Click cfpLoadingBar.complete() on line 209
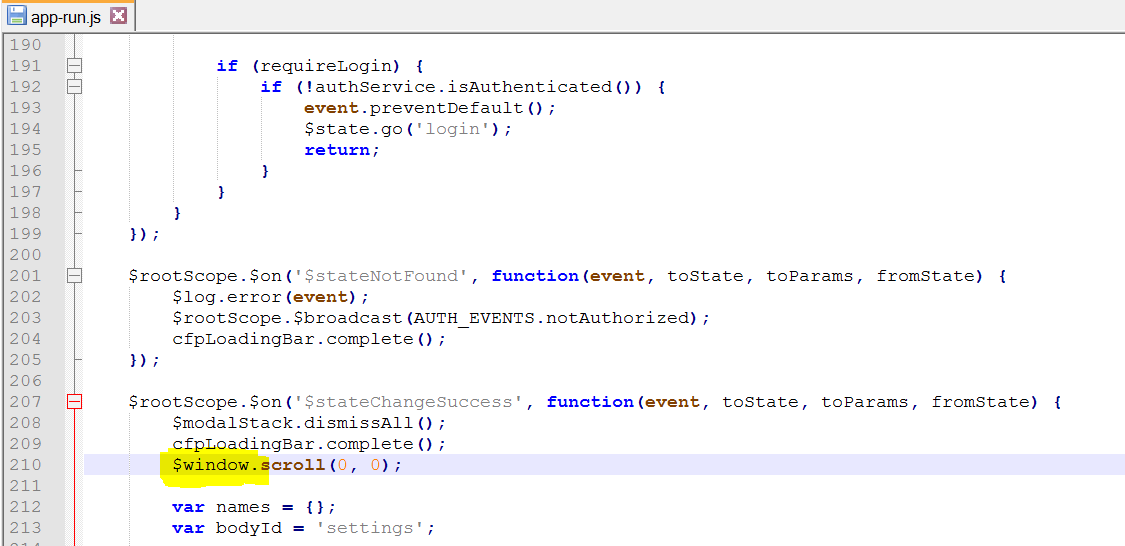1125x546 pixels. pyautogui.click(x=309, y=443)
